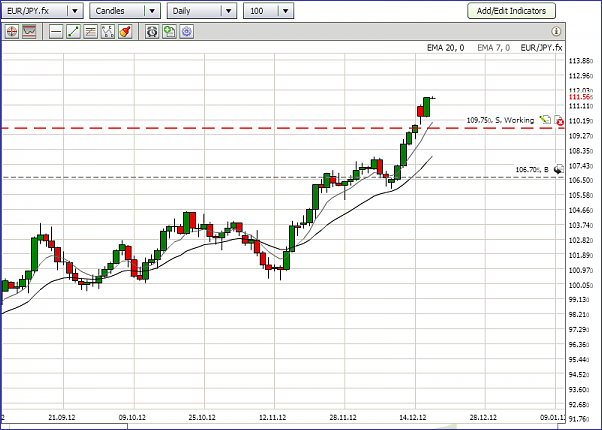602x430 pixels.
Task: Click the '109.75, S, Working' order label
Action: point(500,120)
